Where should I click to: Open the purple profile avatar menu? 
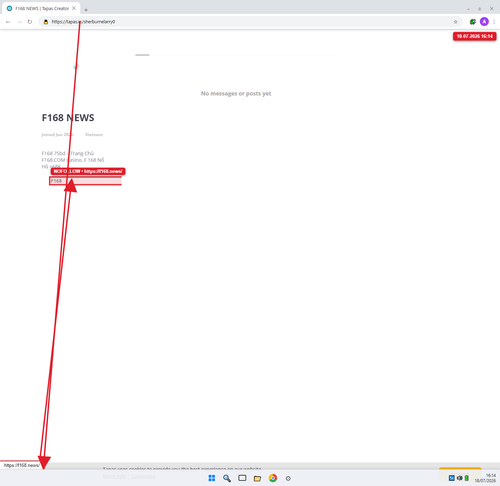tap(484, 22)
